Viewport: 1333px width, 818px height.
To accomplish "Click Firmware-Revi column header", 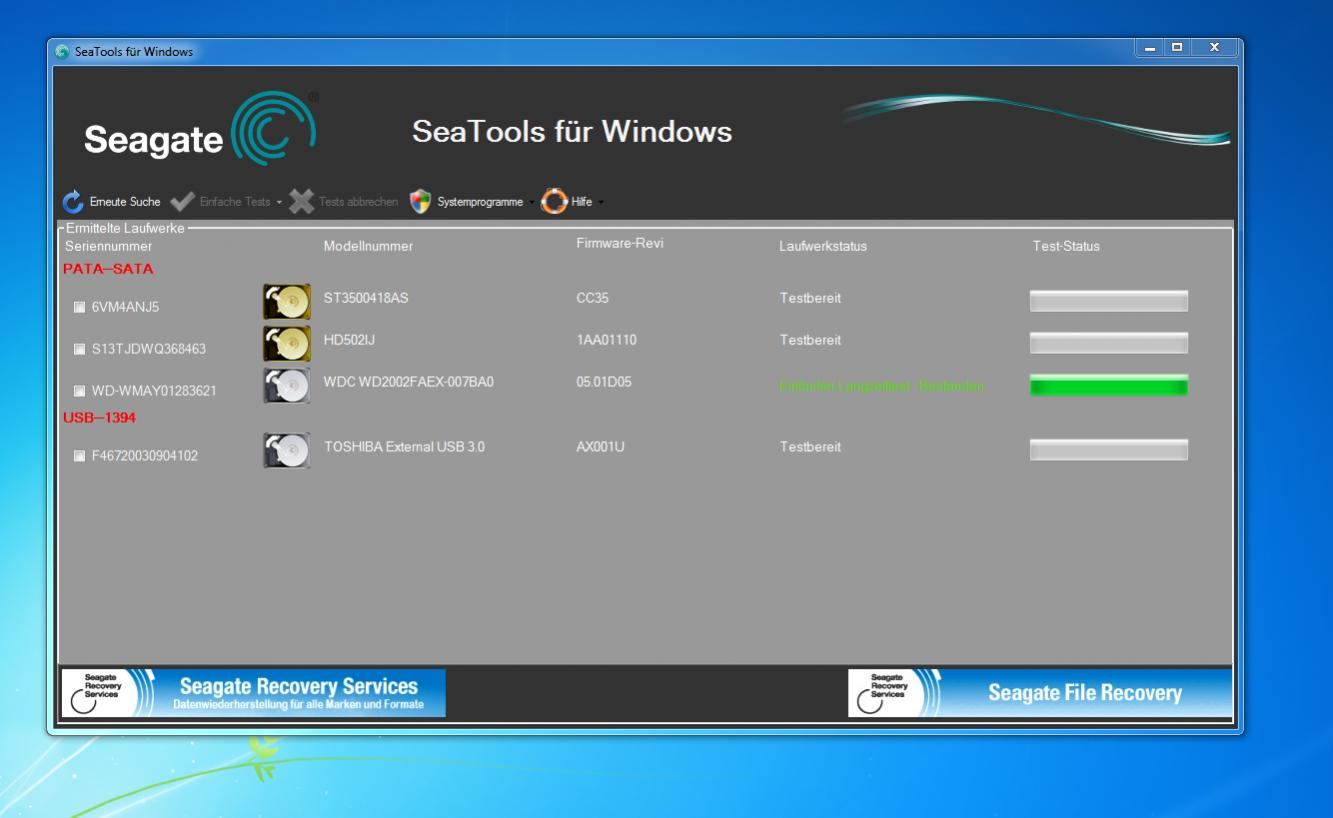I will (620, 244).
